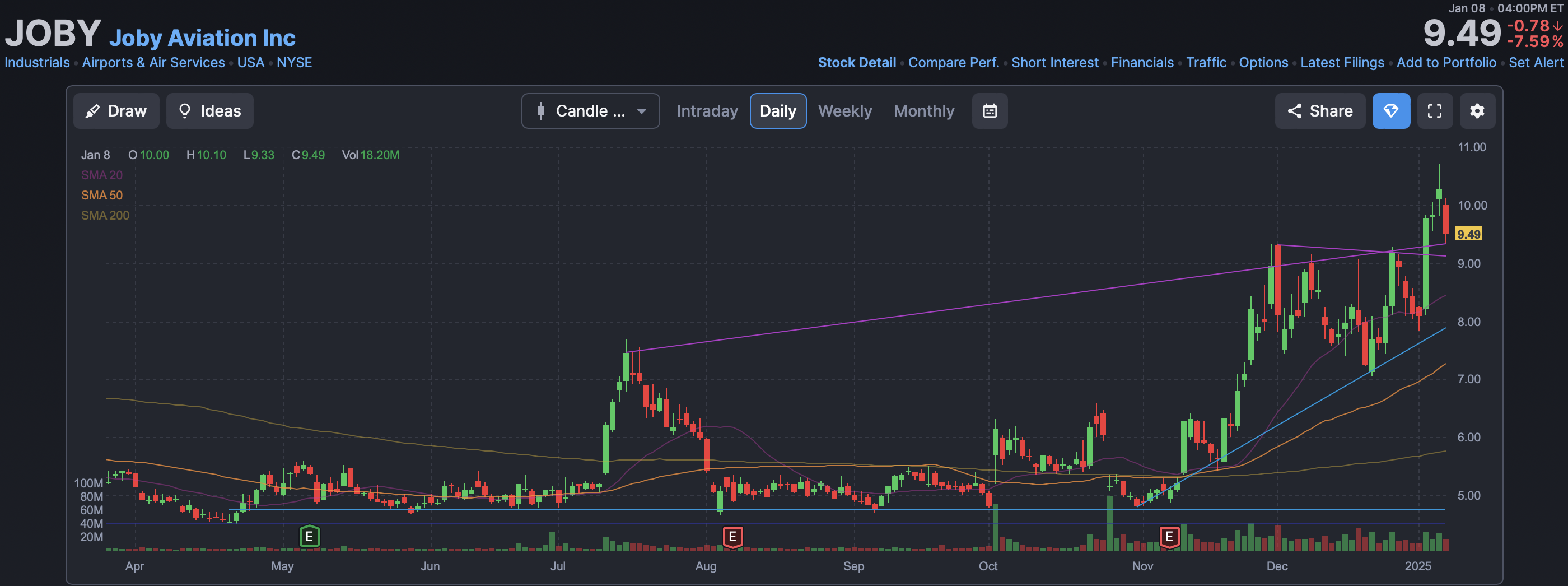Click the 9.49 last price quote
Image resolution: width=1568 pixels, height=586 pixels.
(x=1462, y=33)
